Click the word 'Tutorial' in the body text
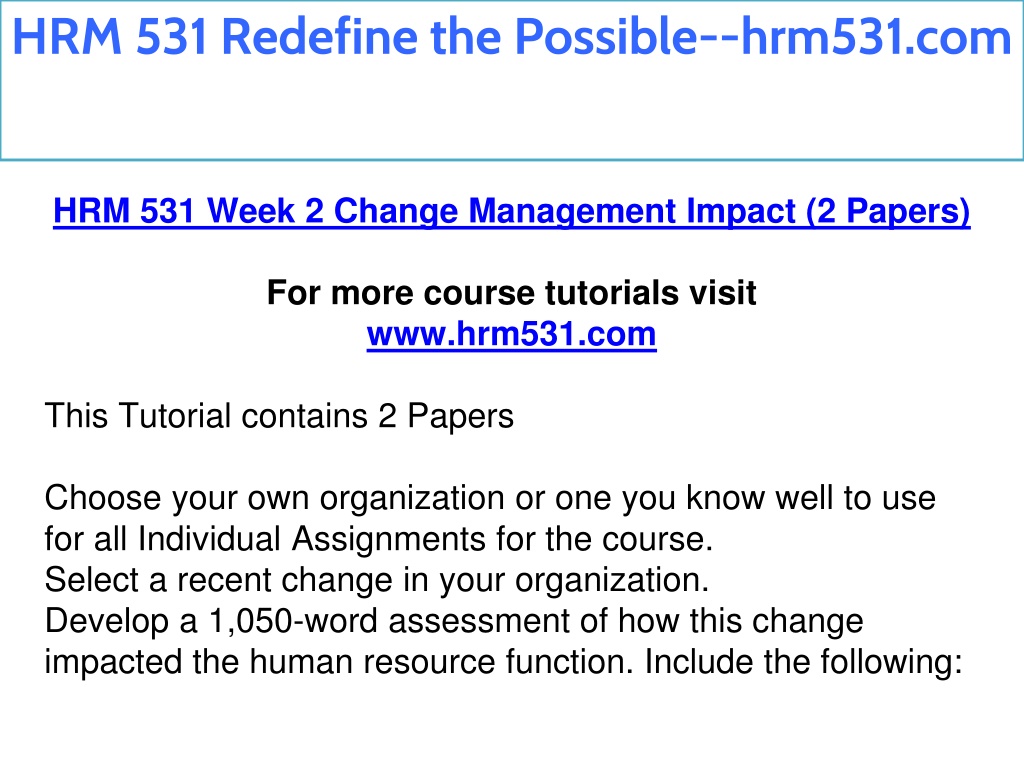 (x=174, y=416)
